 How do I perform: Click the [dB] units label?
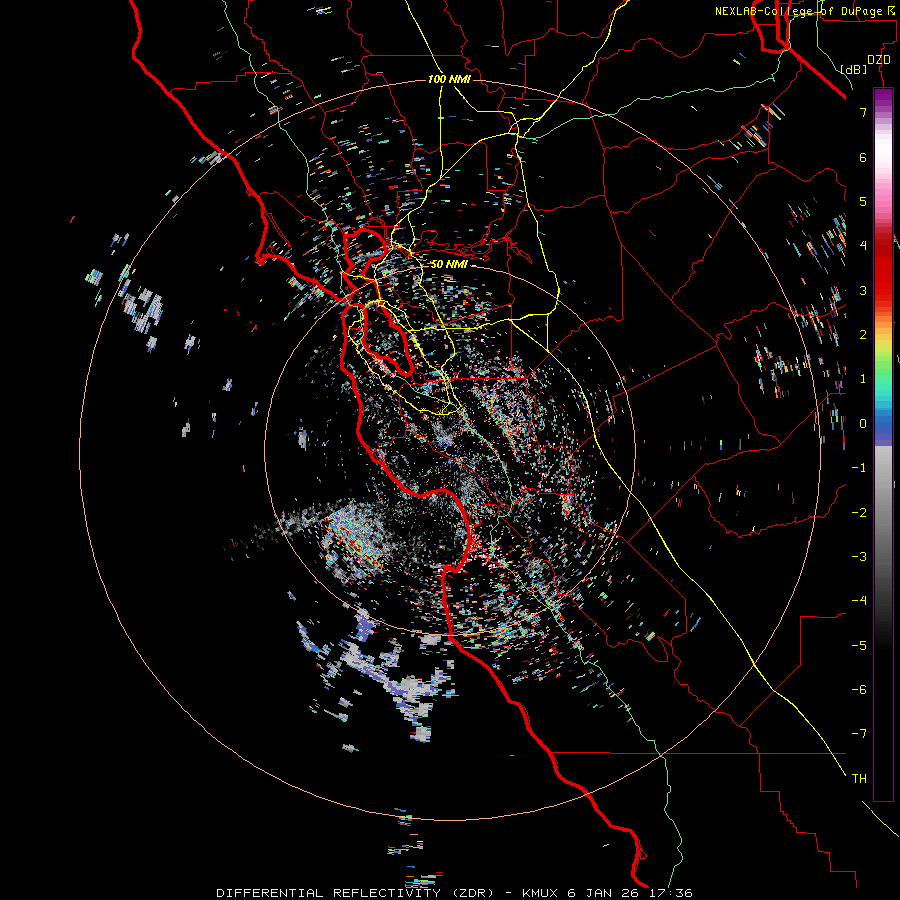(x=854, y=69)
